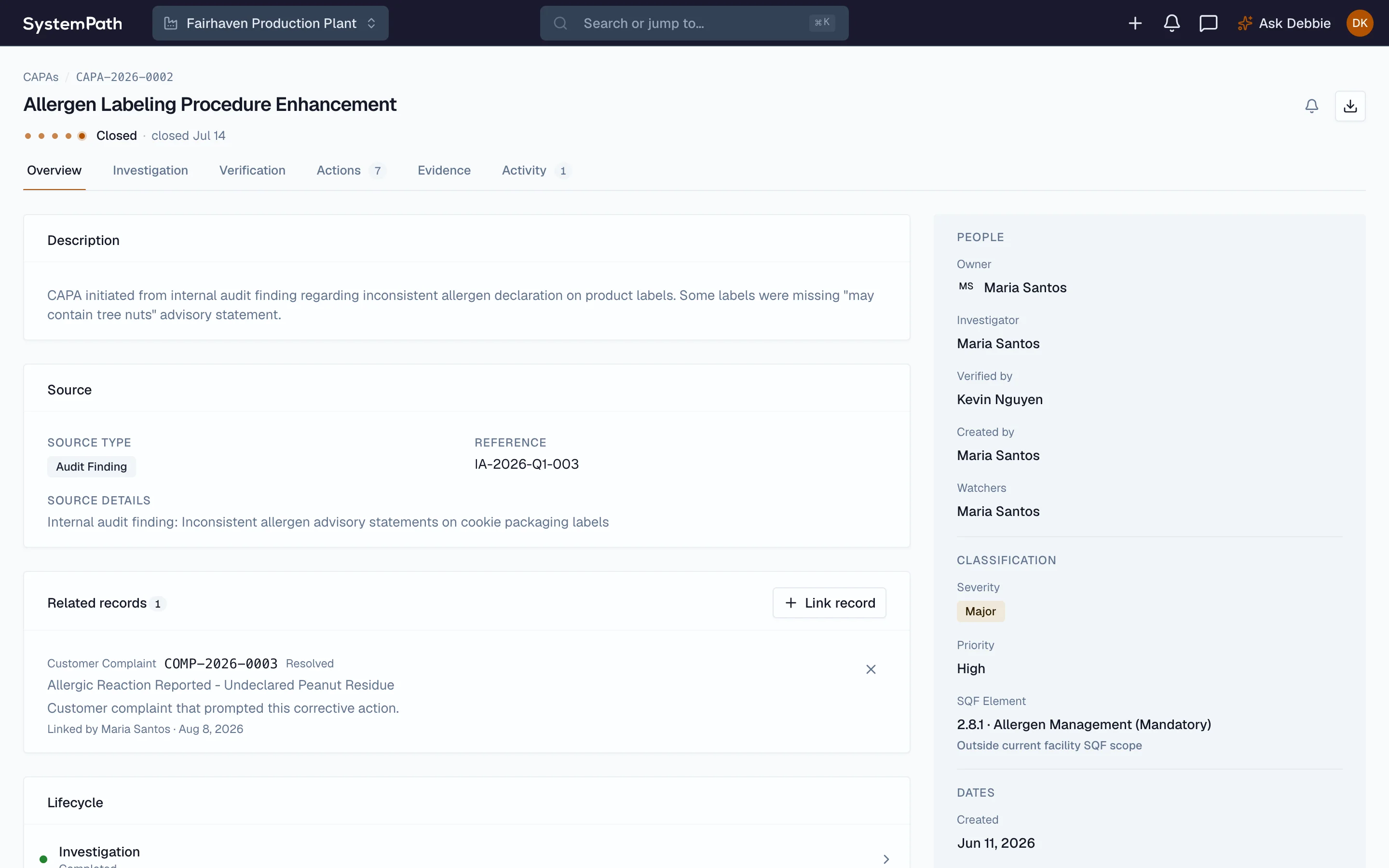Click the ⌘K shortcut hint in search

(822, 22)
